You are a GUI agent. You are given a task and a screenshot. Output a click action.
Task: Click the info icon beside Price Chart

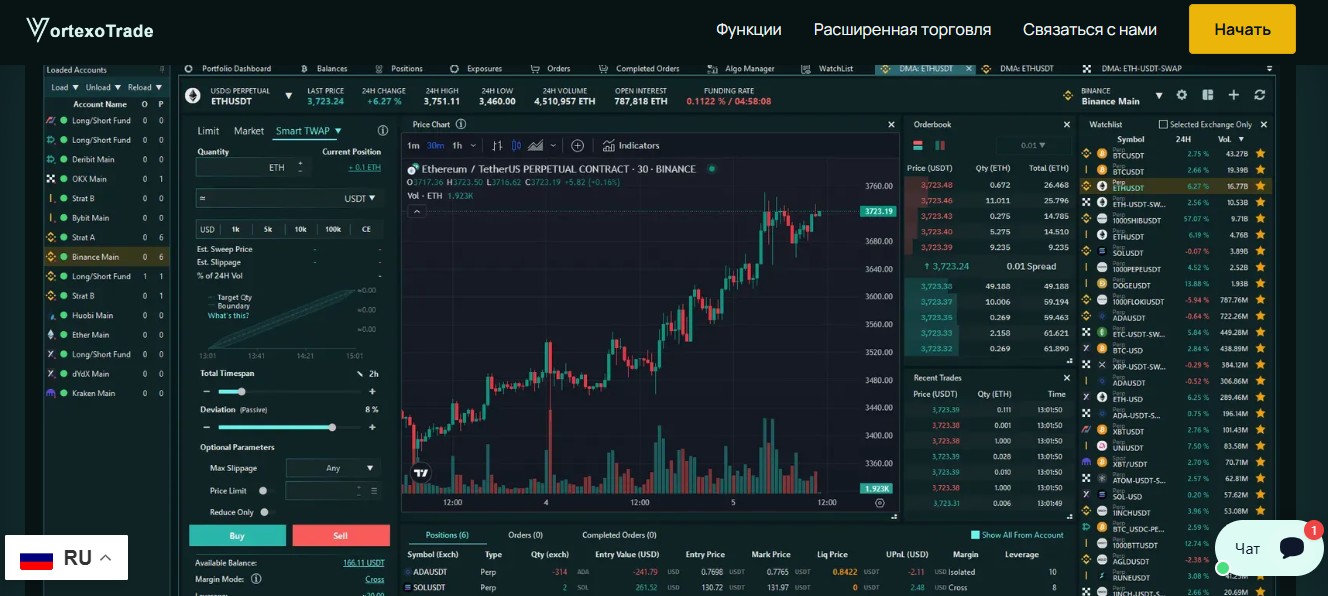coord(461,124)
